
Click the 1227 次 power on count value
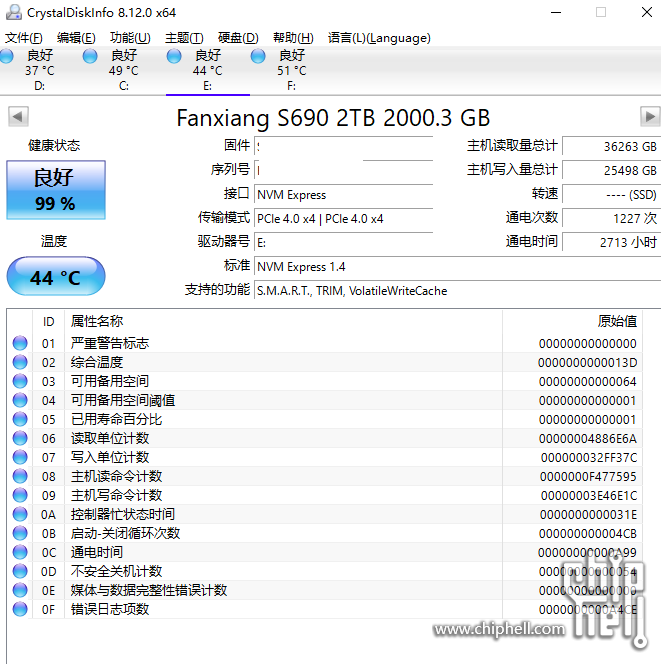click(611, 219)
